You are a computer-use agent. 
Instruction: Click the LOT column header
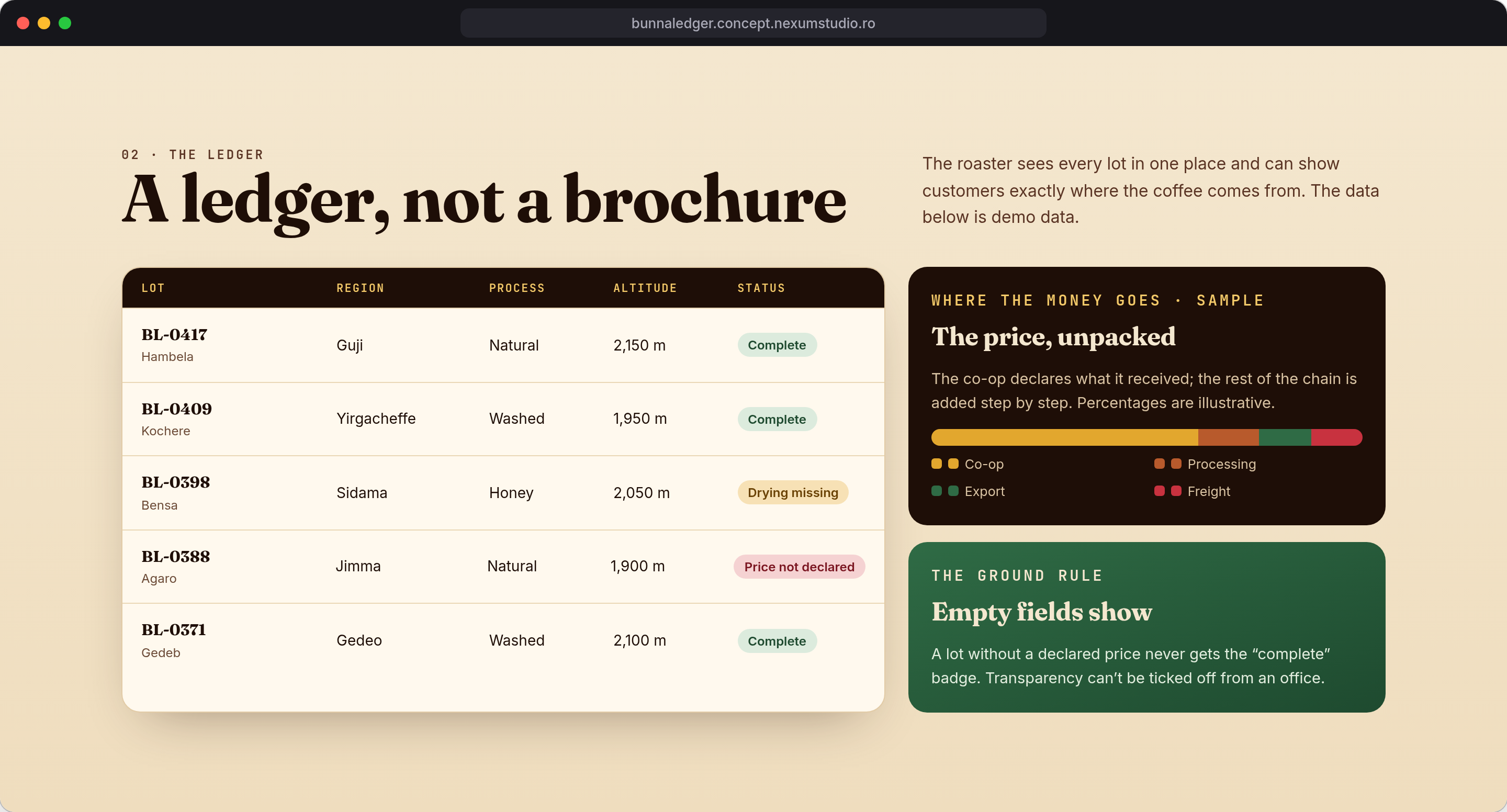pos(153,288)
